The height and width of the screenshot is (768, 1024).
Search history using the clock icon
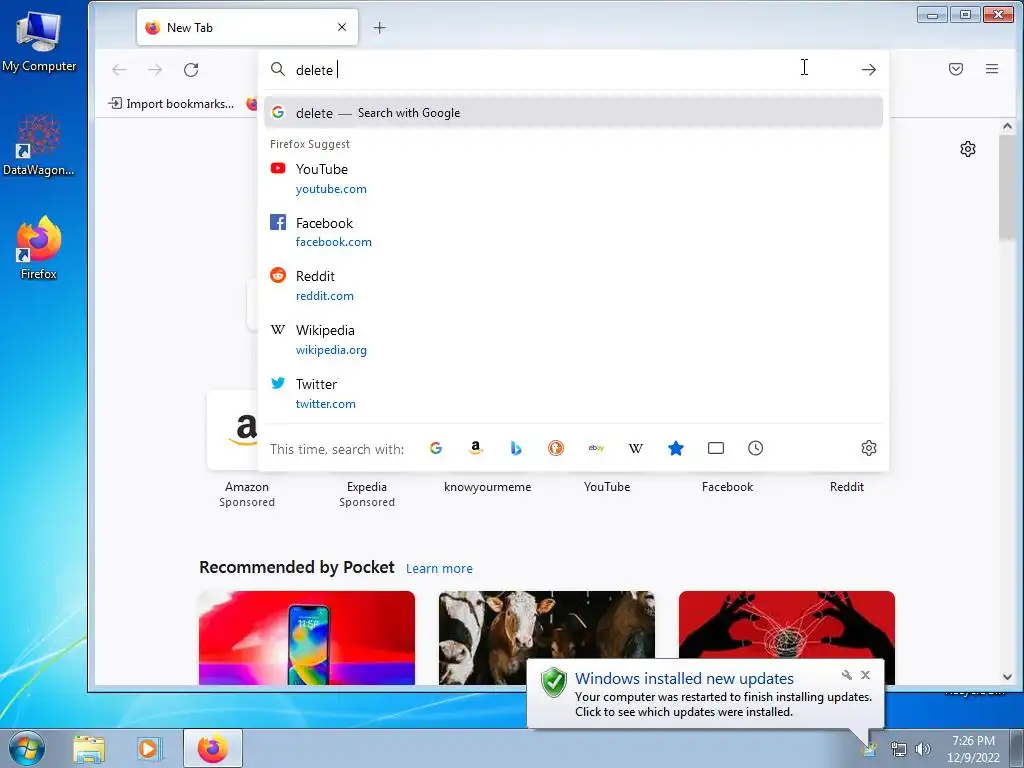click(756, 448)
